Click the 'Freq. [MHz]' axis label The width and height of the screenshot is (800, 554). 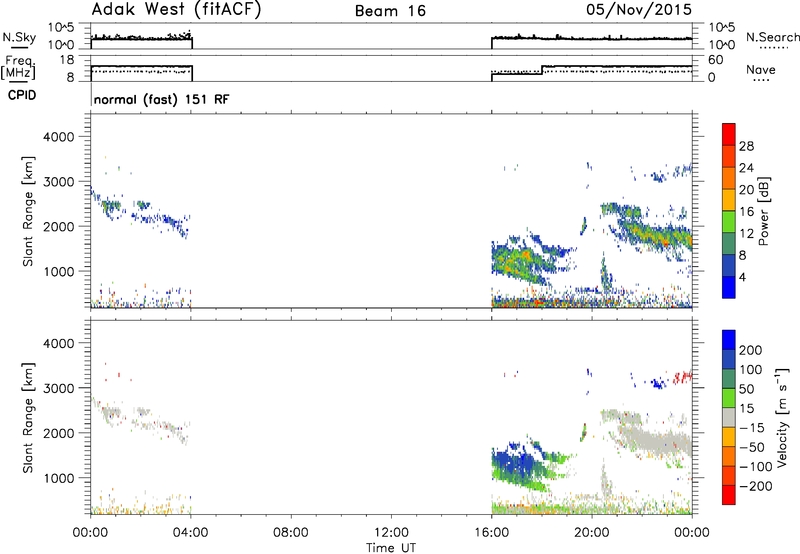pos(18,68)
